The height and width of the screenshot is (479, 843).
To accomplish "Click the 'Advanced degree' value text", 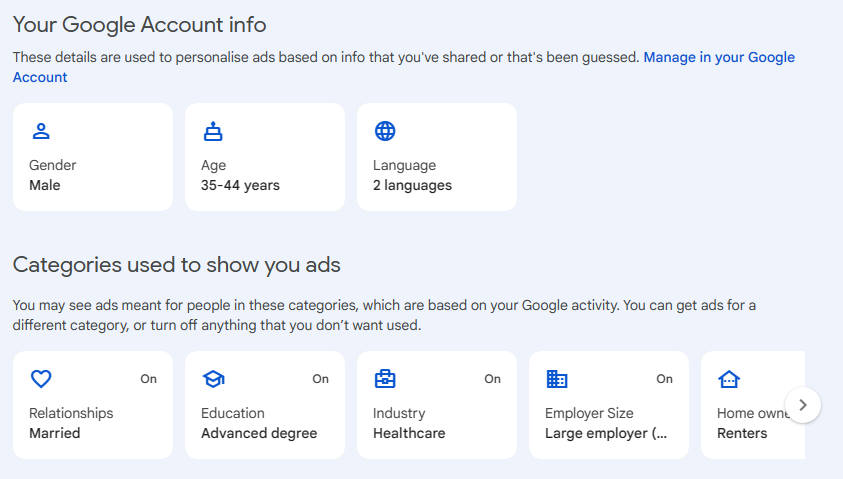I will pos(259,433).
